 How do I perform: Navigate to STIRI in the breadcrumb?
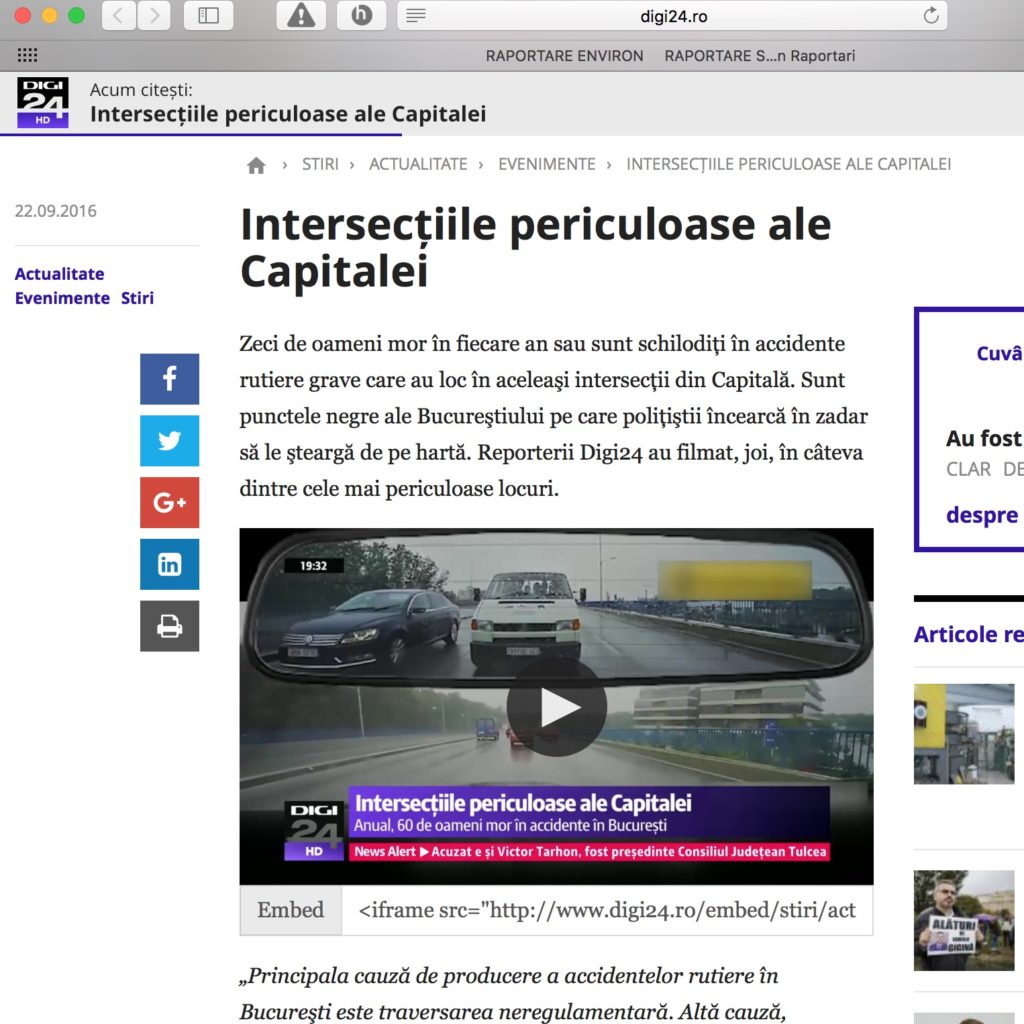point(321,164)
